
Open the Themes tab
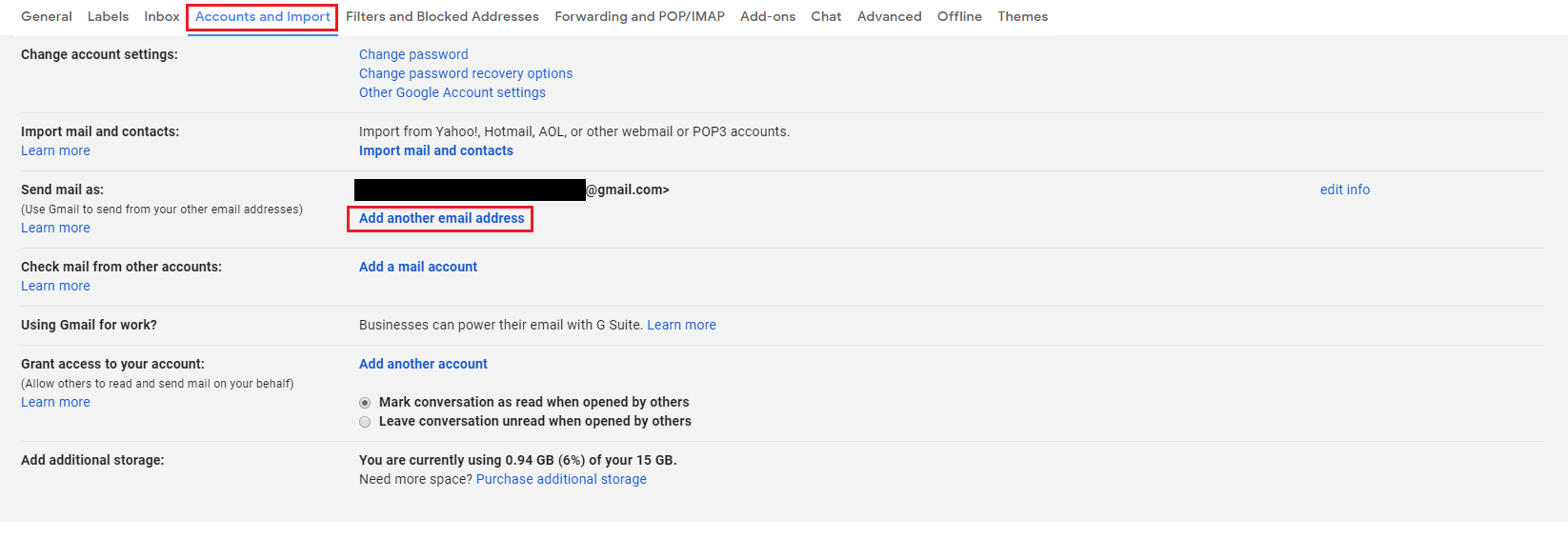(1022, 16)
